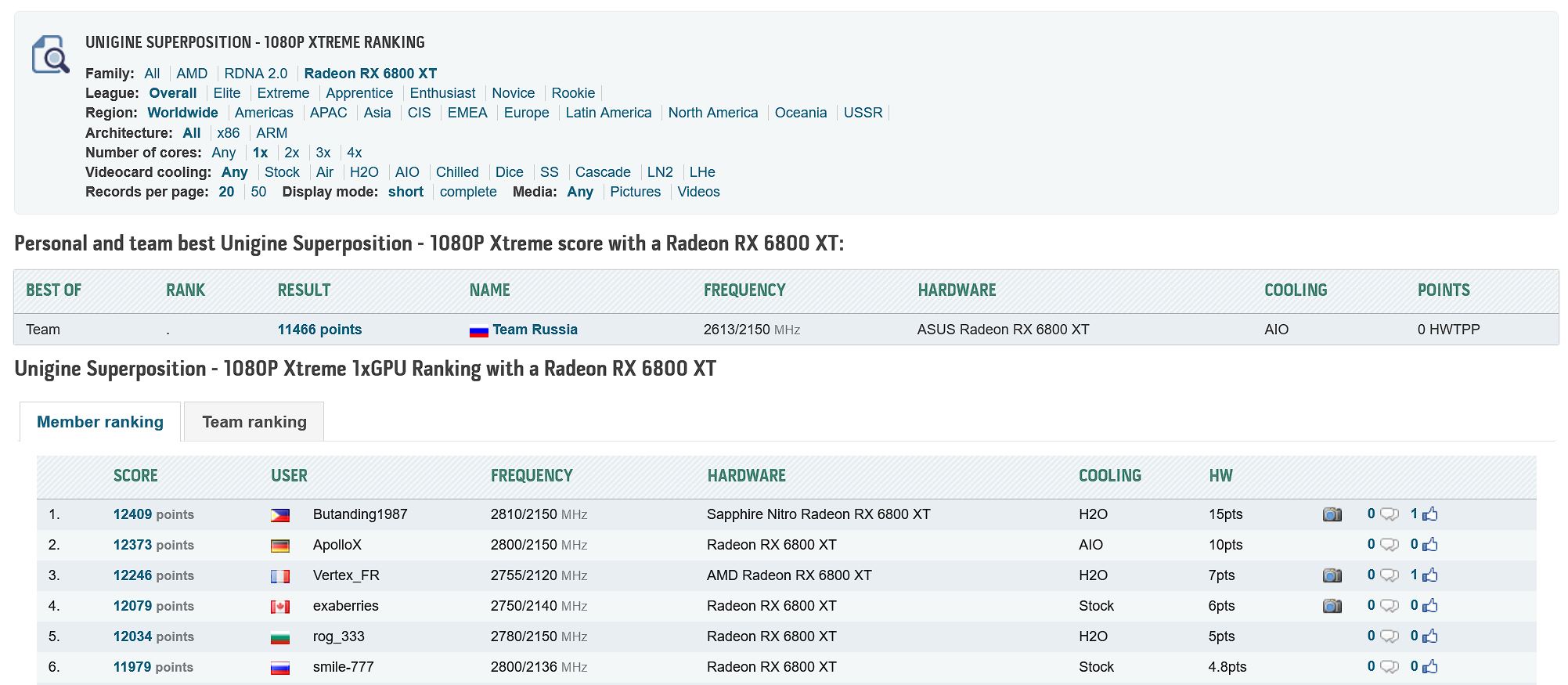Open the camera picture icon for Butanding1987

tap(1332, 514)
